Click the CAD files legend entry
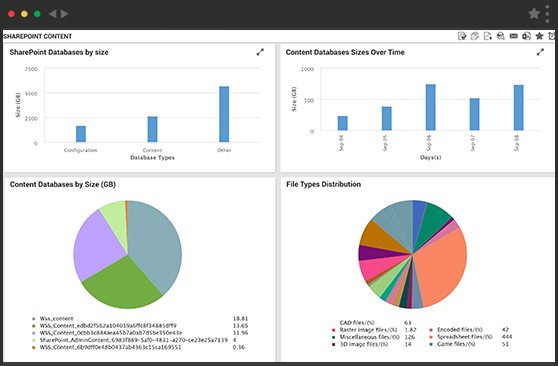This screenshot has height=366, width=558. [357, 323]
